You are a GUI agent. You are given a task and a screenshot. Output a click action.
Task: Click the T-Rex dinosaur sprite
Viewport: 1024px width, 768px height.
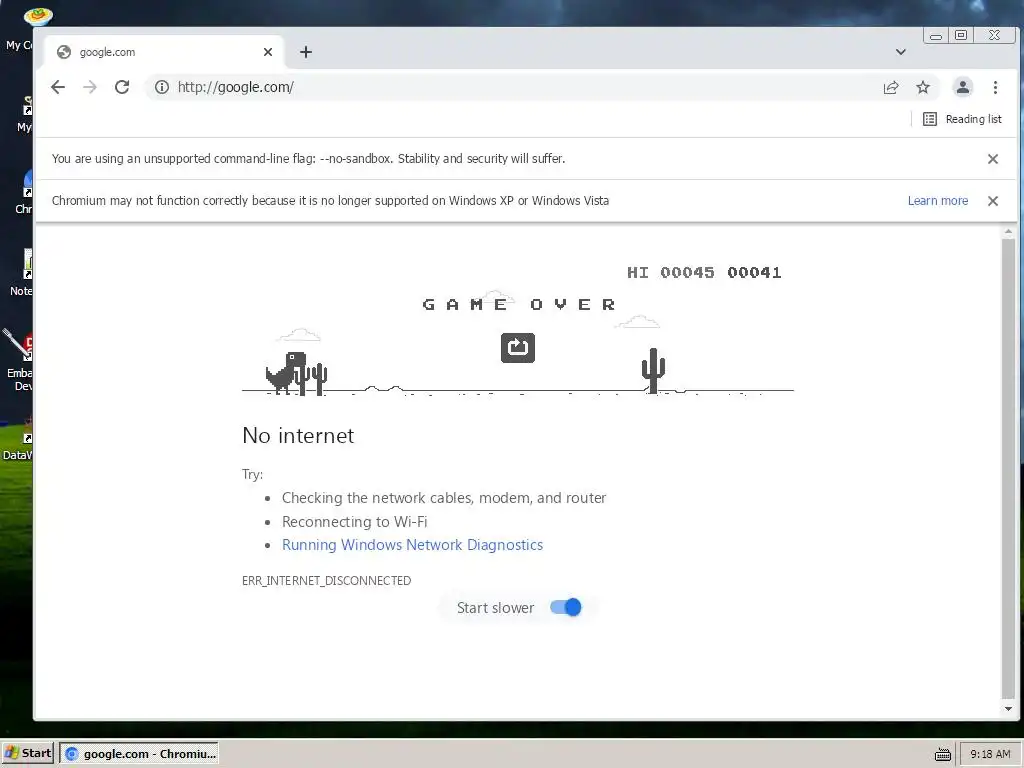tap(285, 373)
